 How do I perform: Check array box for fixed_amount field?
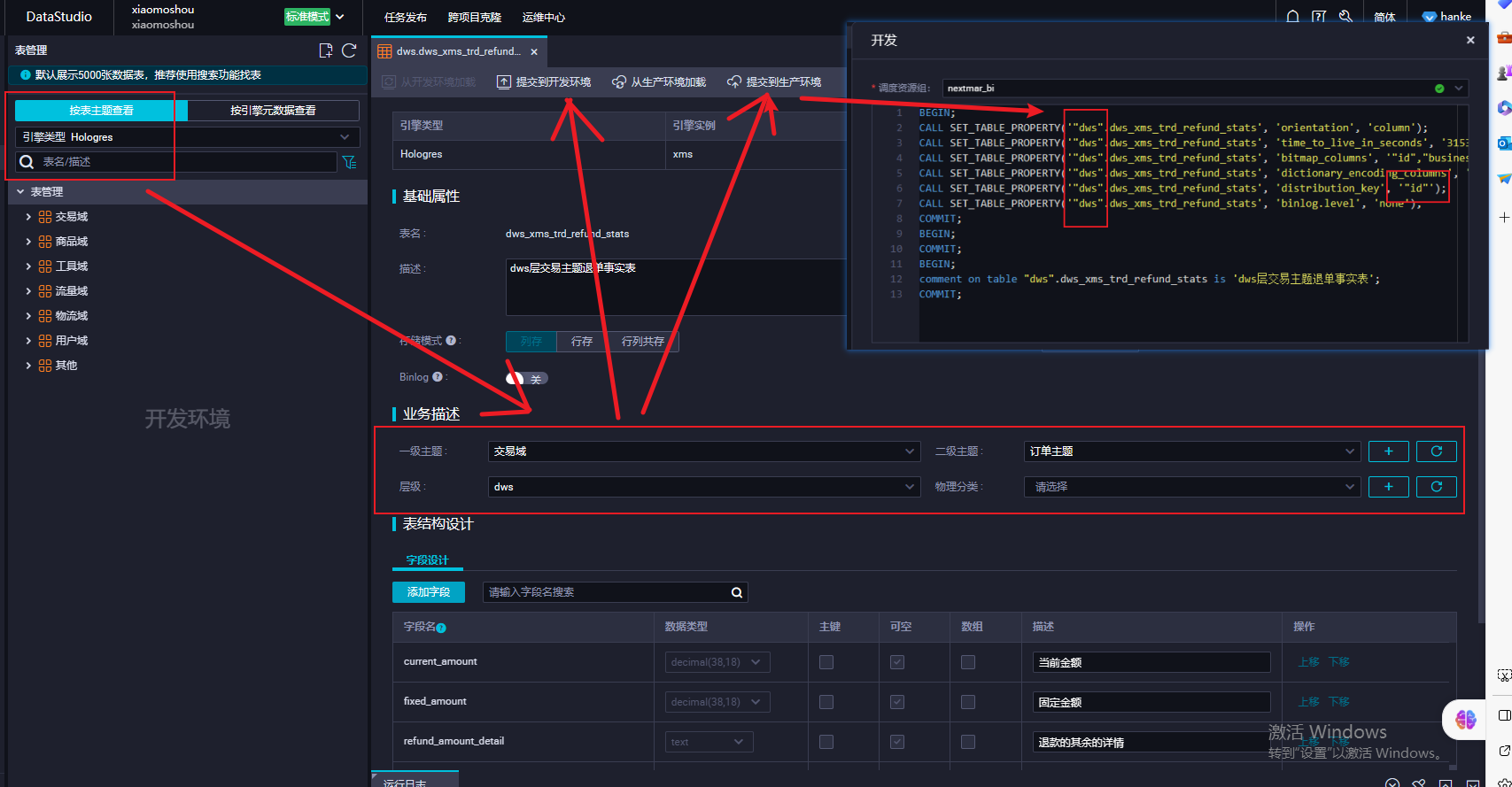click(968, 702)
